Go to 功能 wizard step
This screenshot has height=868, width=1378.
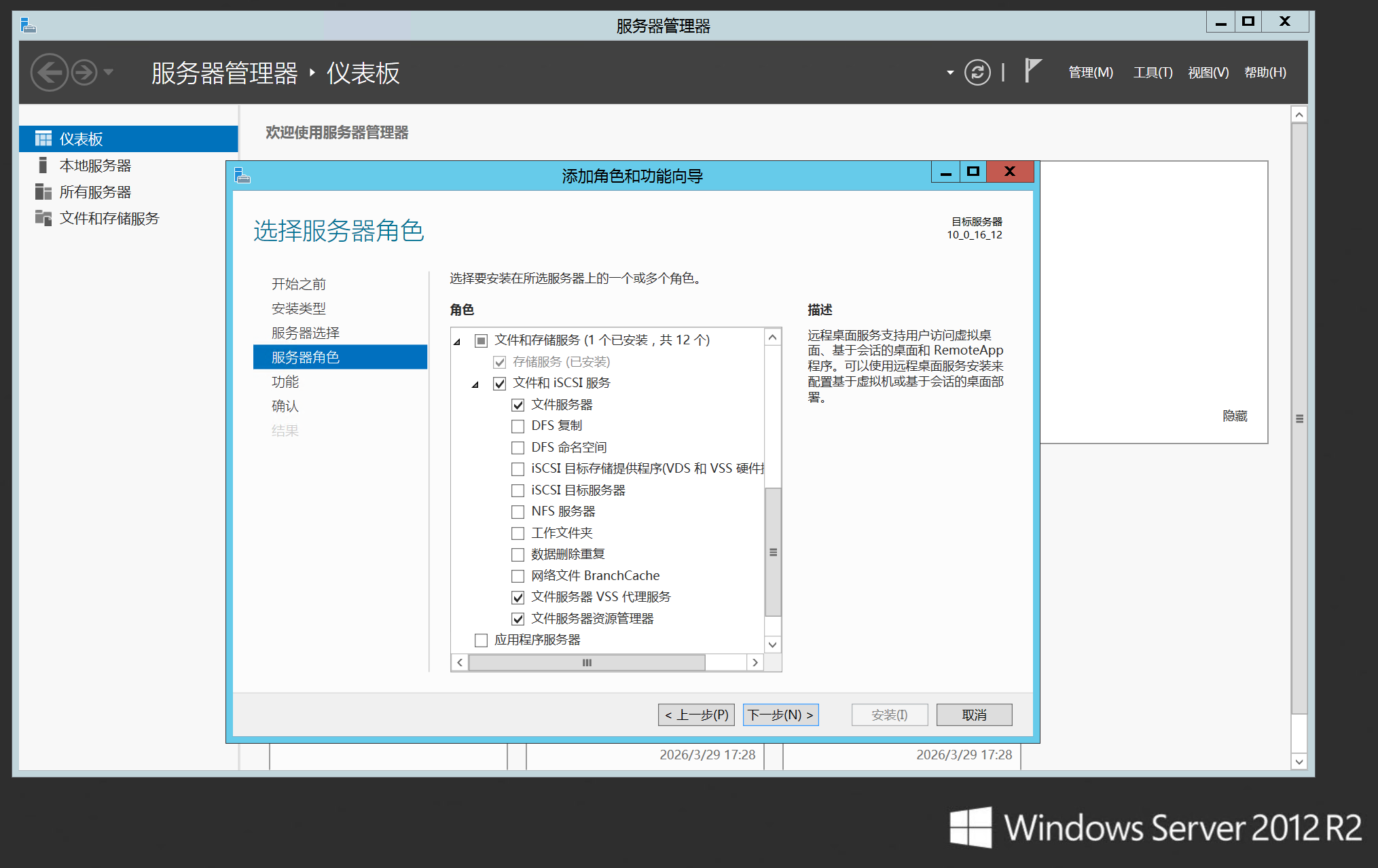(x=285, y=382)
